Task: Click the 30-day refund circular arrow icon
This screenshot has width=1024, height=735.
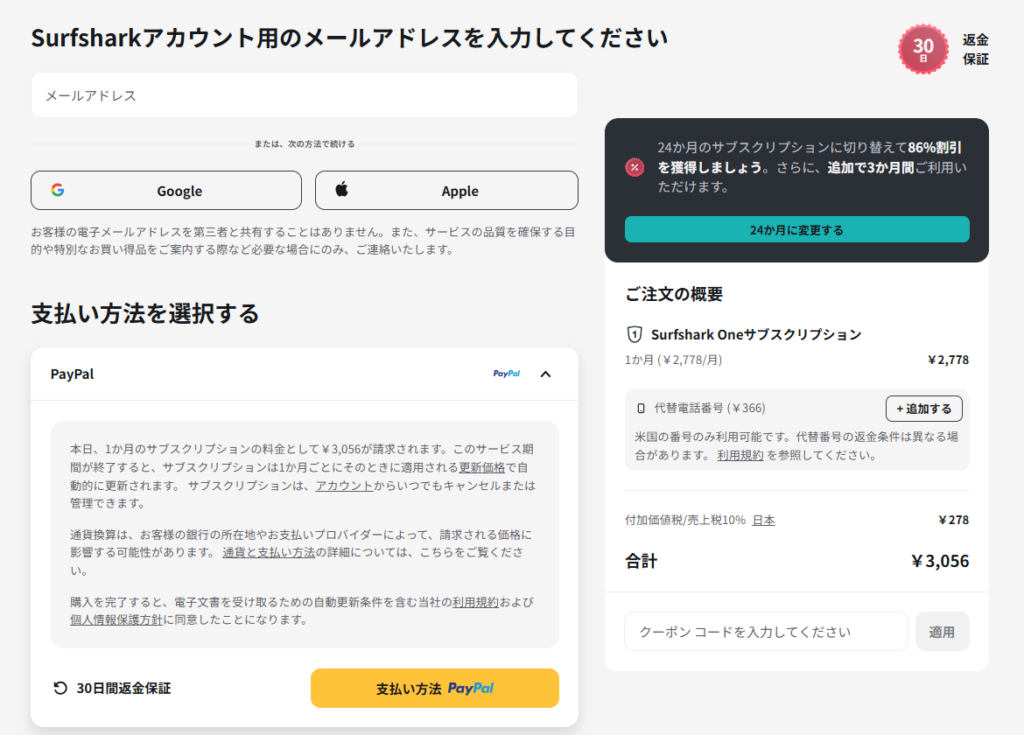Action: click(60, 688)
